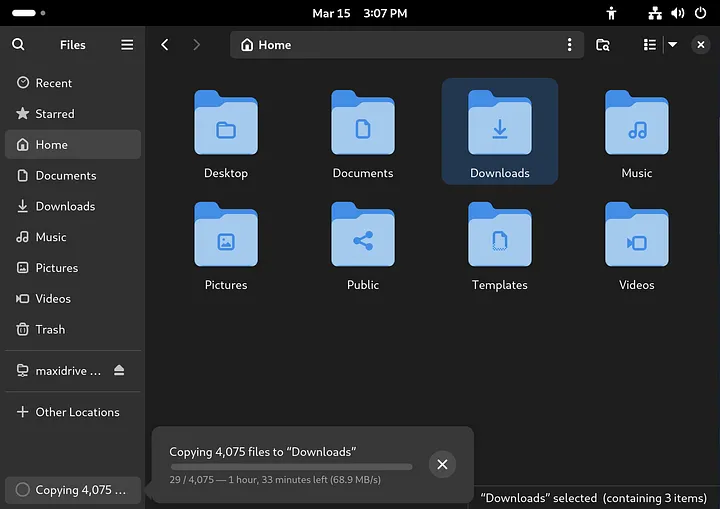Viewport: 720px width, 509px height.
Task: Click the file copy progress bar
Action: (x=291, y=466)
